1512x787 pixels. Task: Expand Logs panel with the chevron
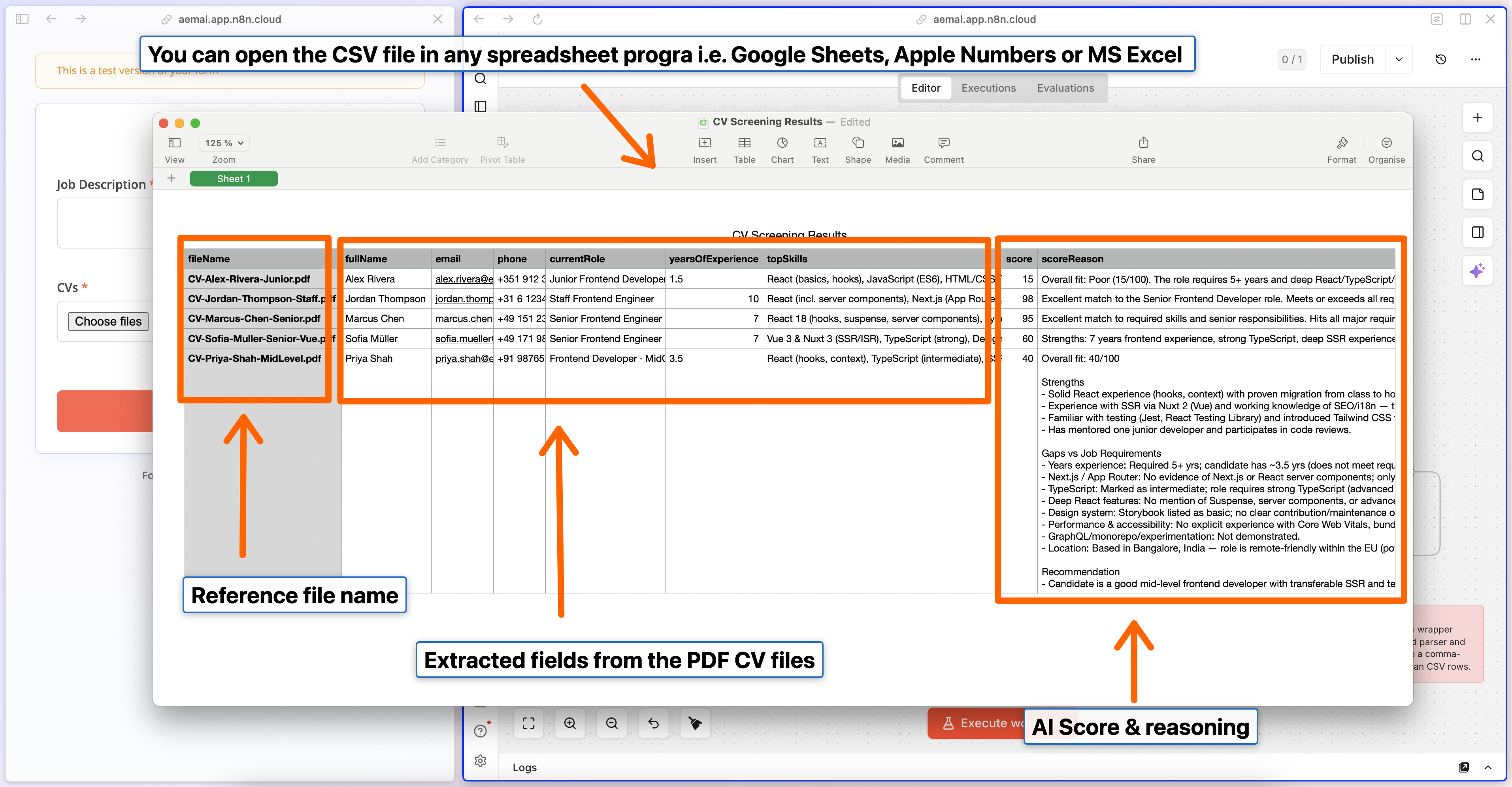(x=1488, y=767)
